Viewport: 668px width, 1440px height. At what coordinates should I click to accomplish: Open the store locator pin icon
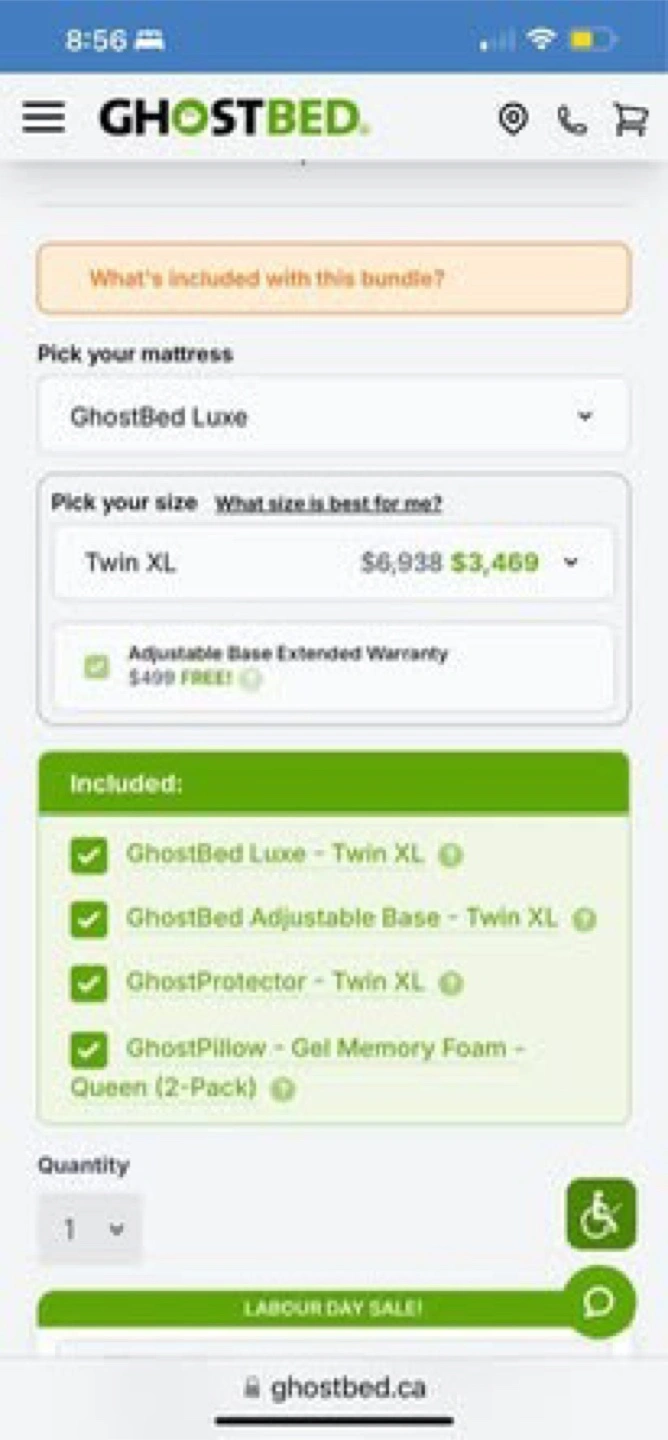(513, 119)
